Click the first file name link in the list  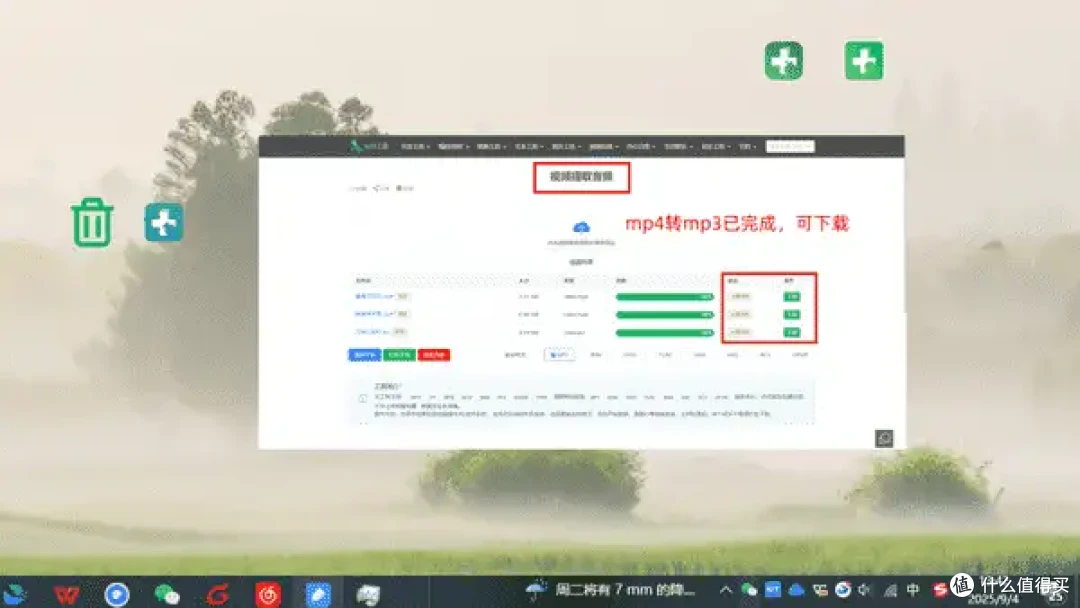point(374,297)
